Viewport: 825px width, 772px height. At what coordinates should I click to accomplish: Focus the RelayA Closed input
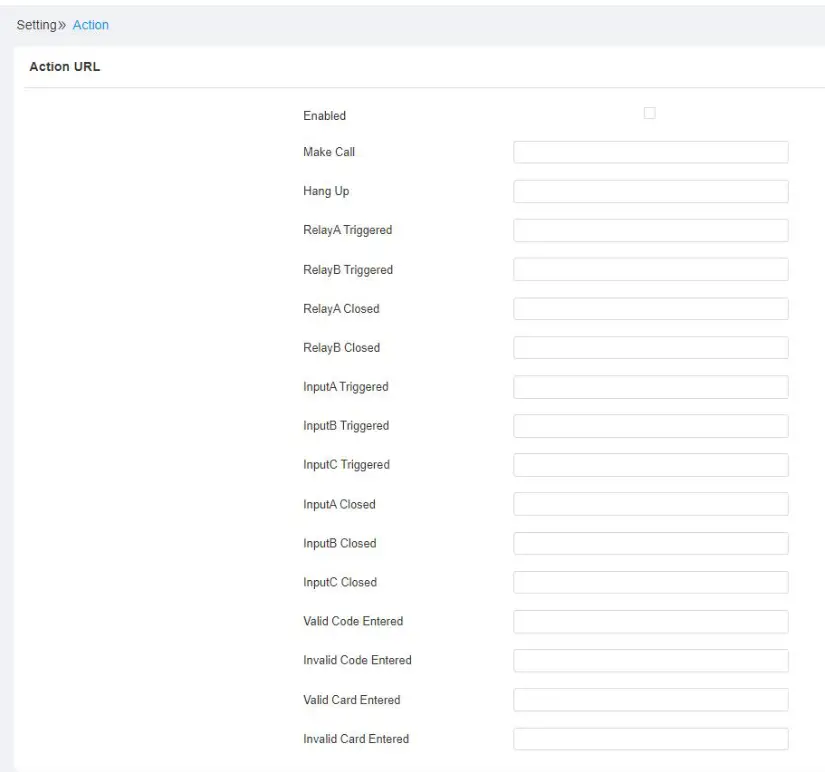pyautogui.click(x=650, y=309)
